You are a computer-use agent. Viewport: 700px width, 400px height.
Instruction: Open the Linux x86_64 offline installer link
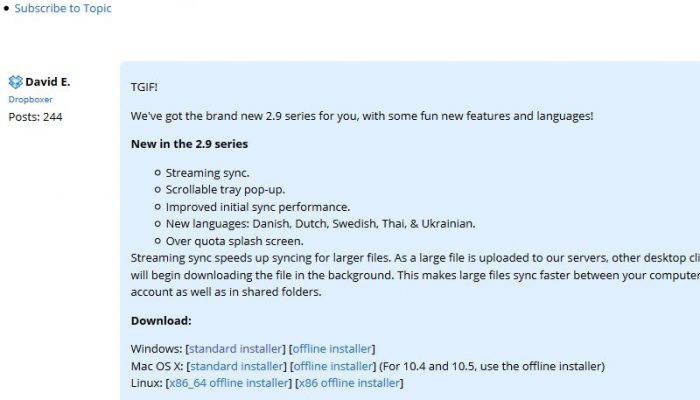229,383
